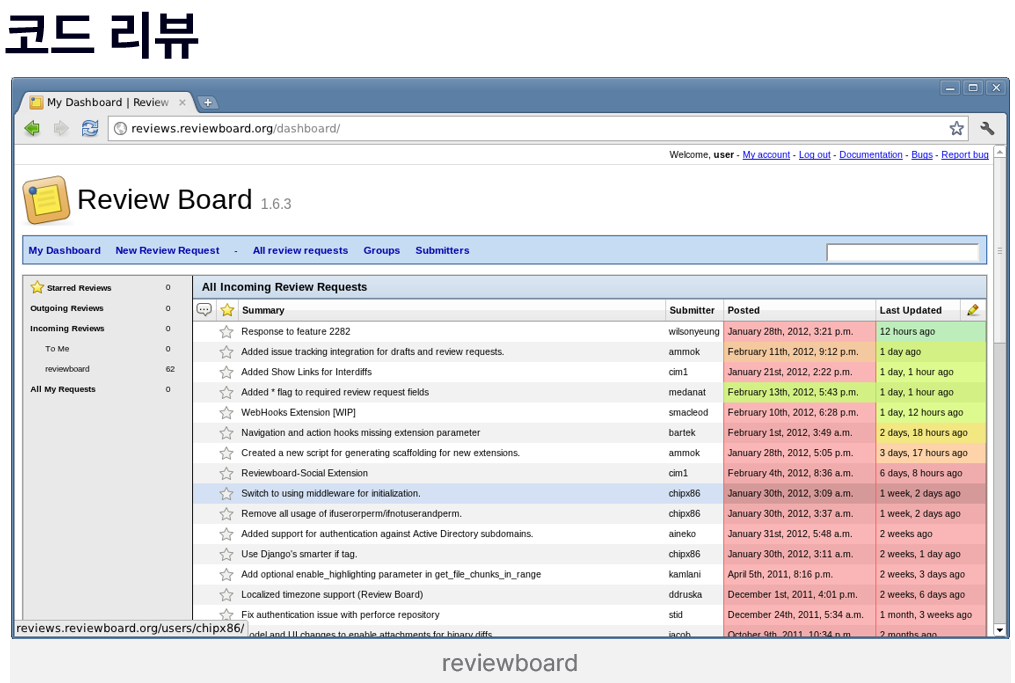Screen dimensions: 1015x683
Task: Star the Remove all usage of ifuserorperm request
Action: [226, 513]
